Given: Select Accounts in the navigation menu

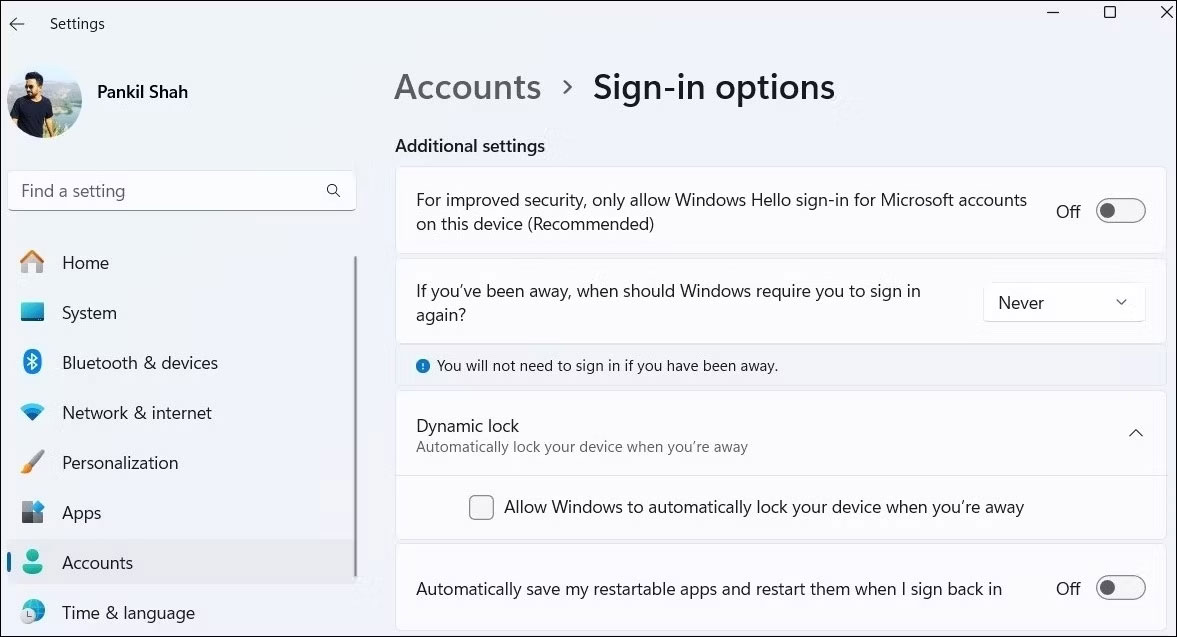Looking at the screenshot, I should click(x=97, y=562).
